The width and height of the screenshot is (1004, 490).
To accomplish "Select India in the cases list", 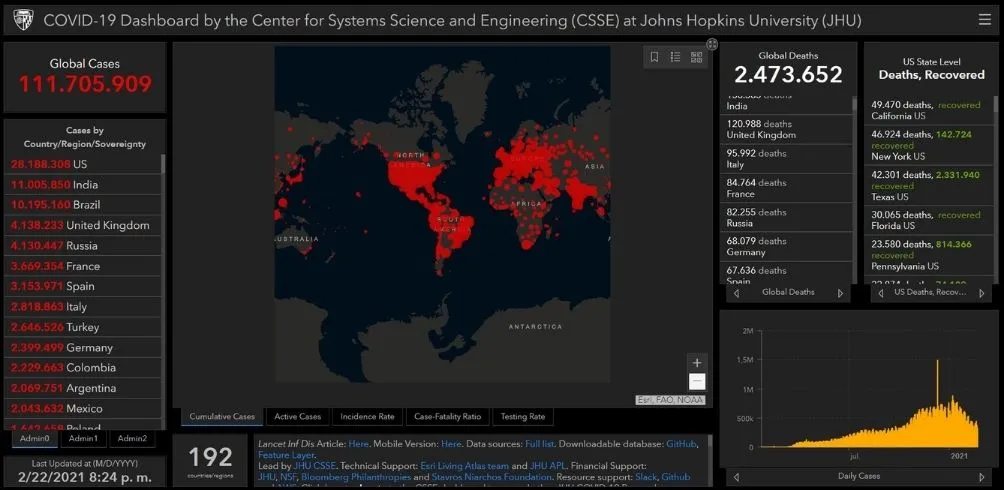I will (x=83, y=184).
